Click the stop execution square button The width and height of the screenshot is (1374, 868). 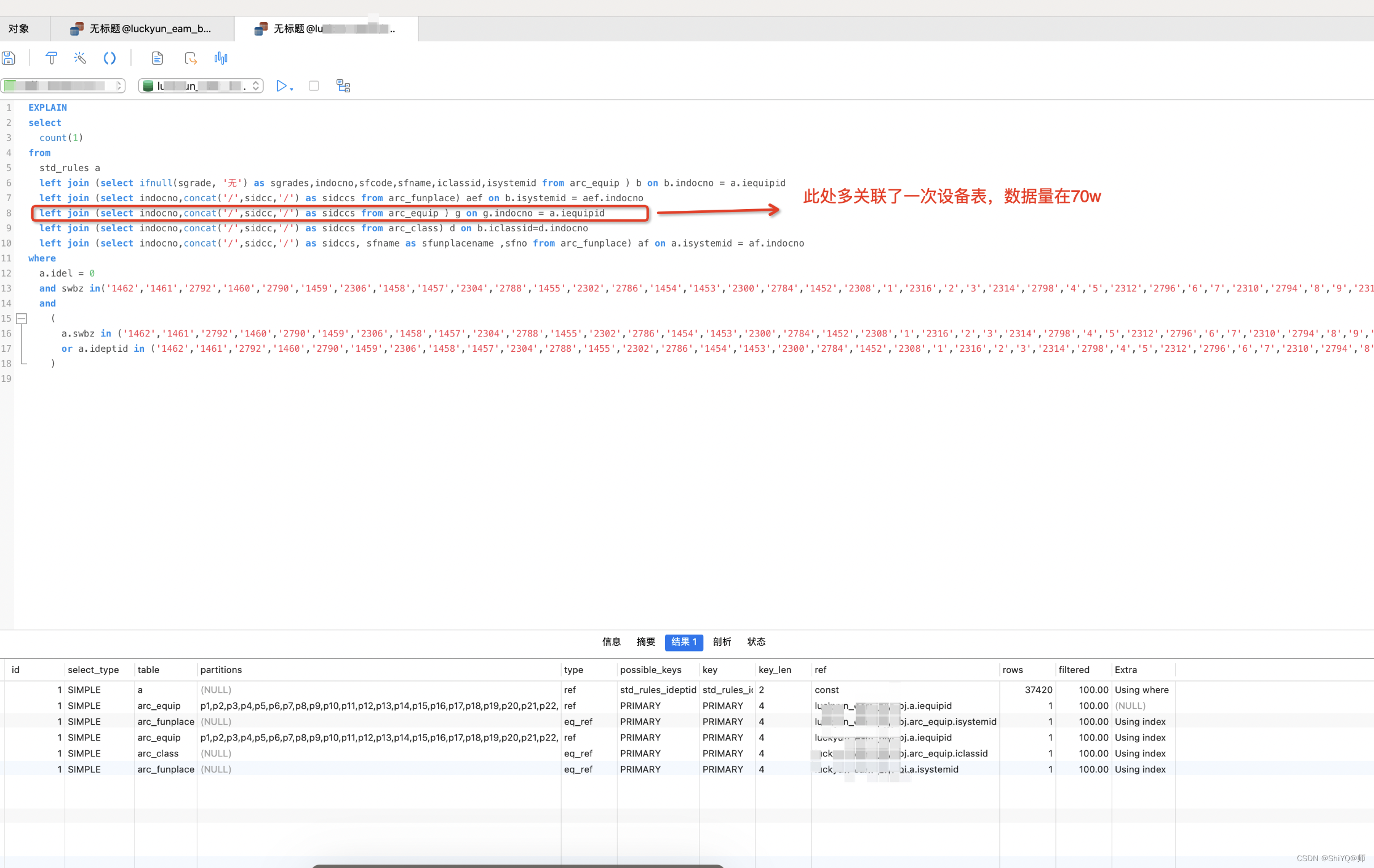click(314, 86)
